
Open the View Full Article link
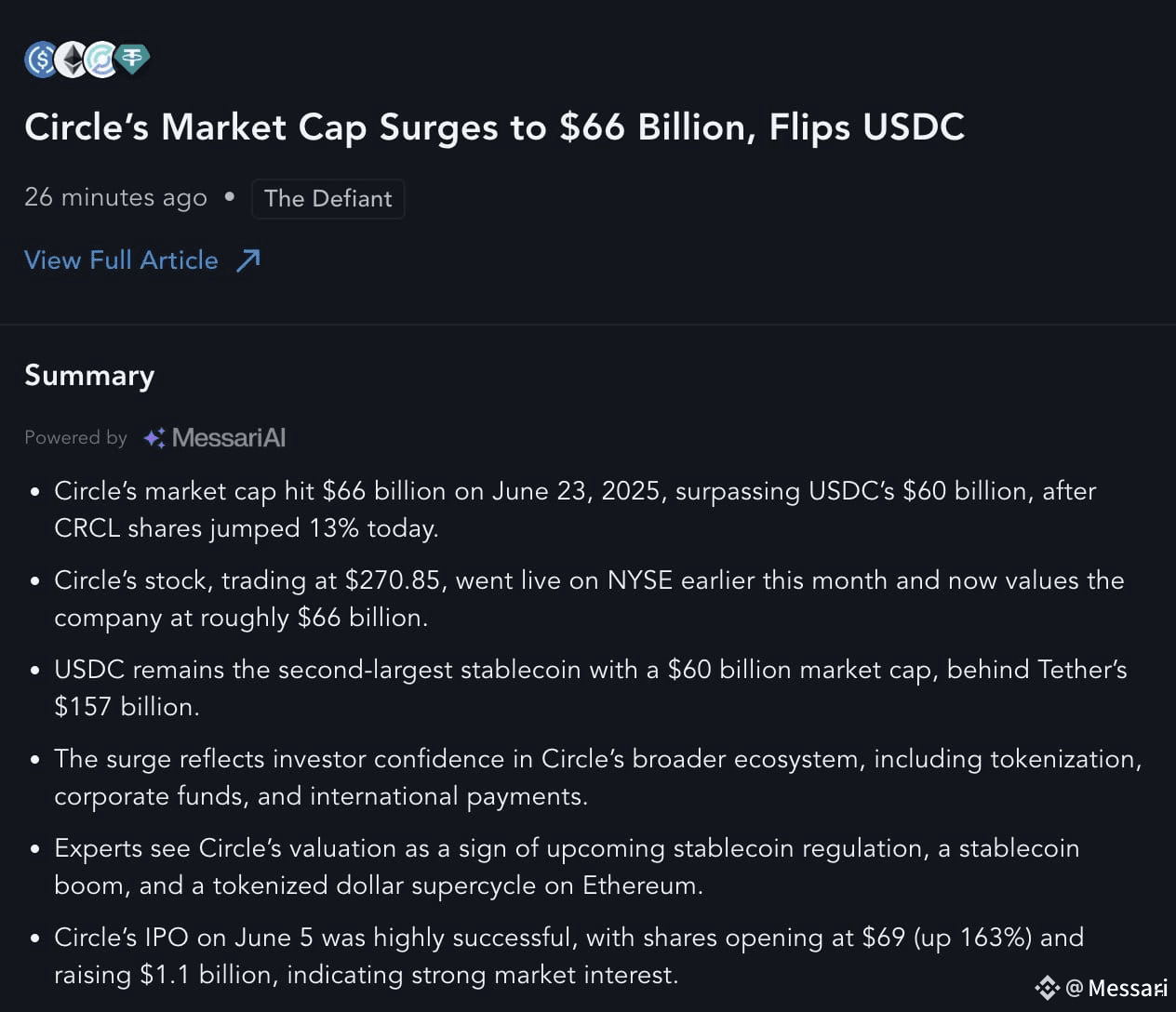(142, 260)
